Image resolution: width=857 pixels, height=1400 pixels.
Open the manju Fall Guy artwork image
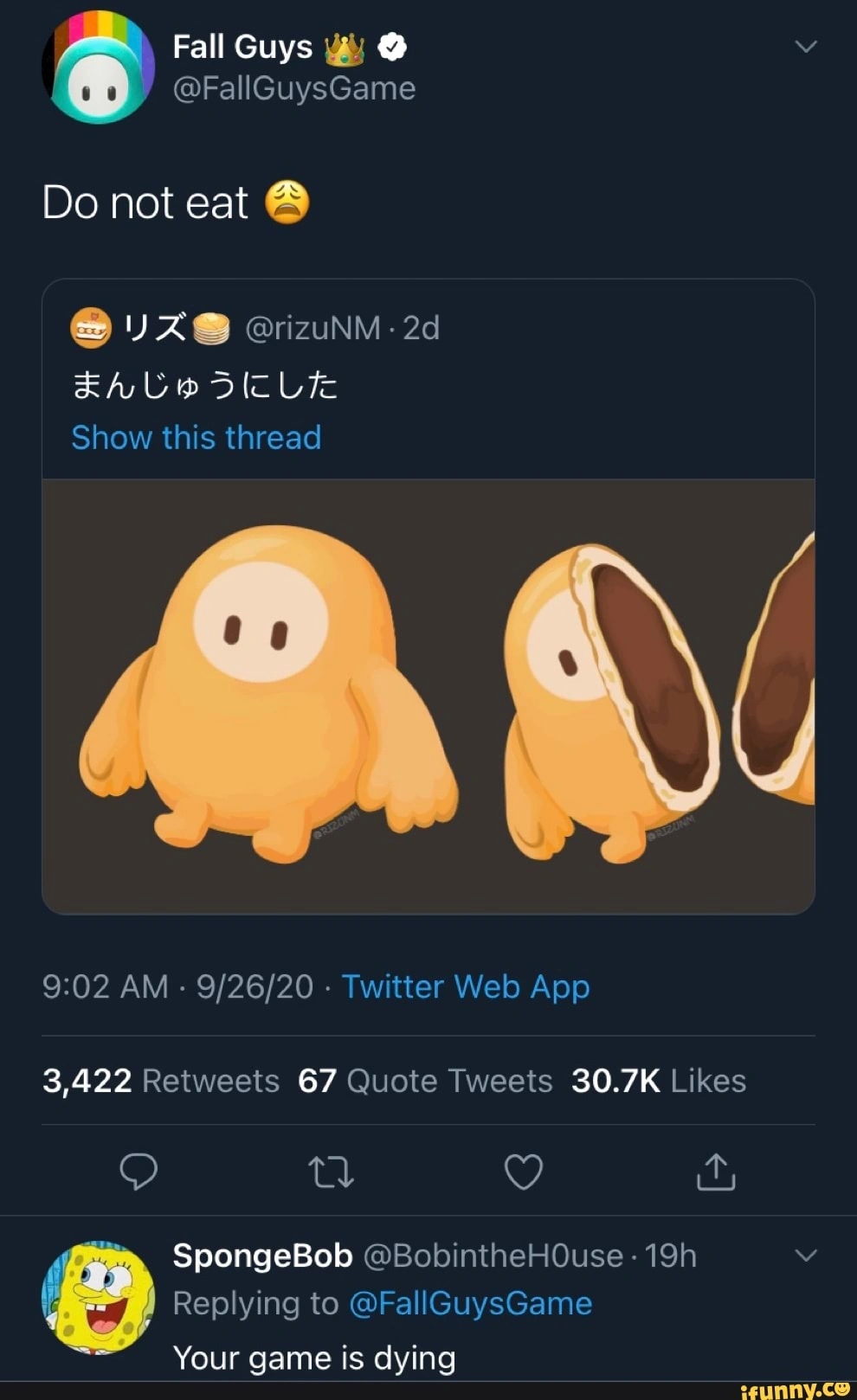tap(428, 696)
